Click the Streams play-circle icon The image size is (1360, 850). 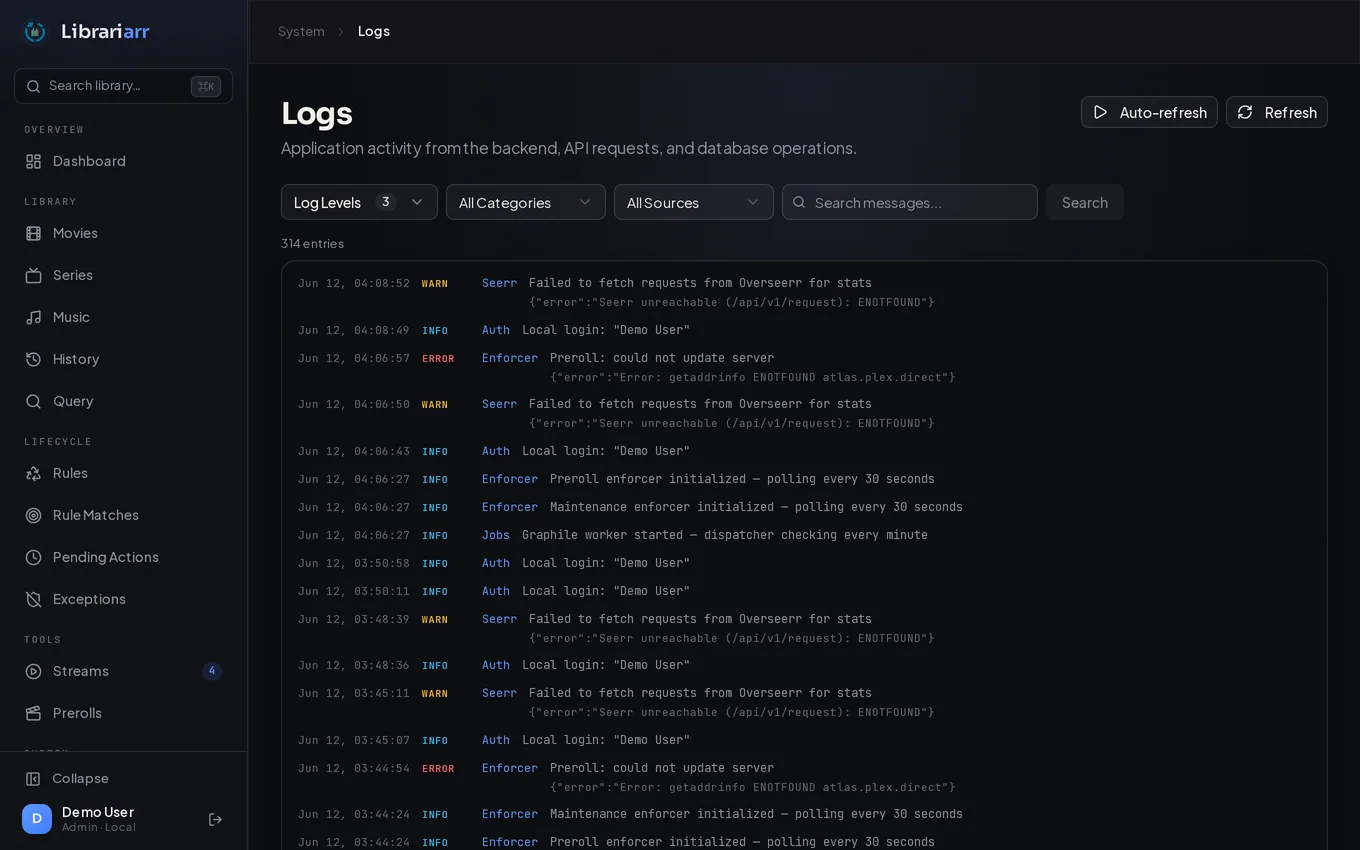tap(33, 671)
